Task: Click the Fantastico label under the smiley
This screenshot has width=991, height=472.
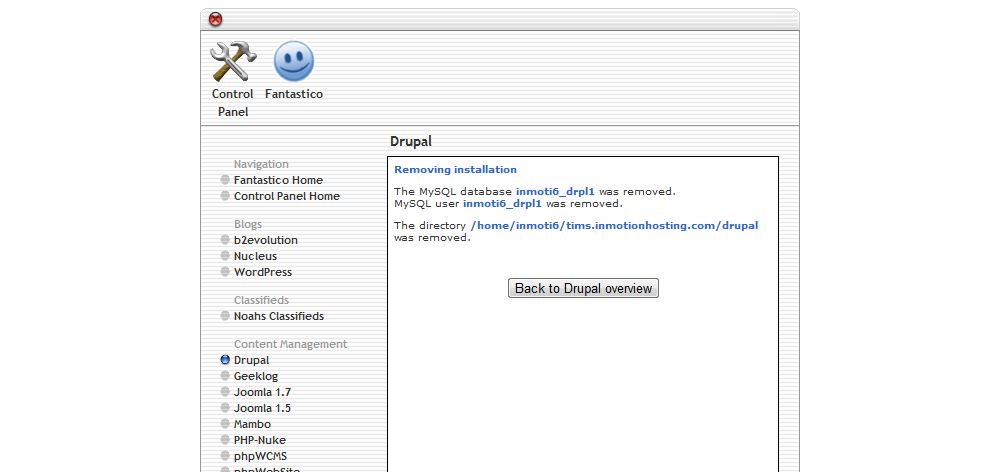Action: click(294, 94)
